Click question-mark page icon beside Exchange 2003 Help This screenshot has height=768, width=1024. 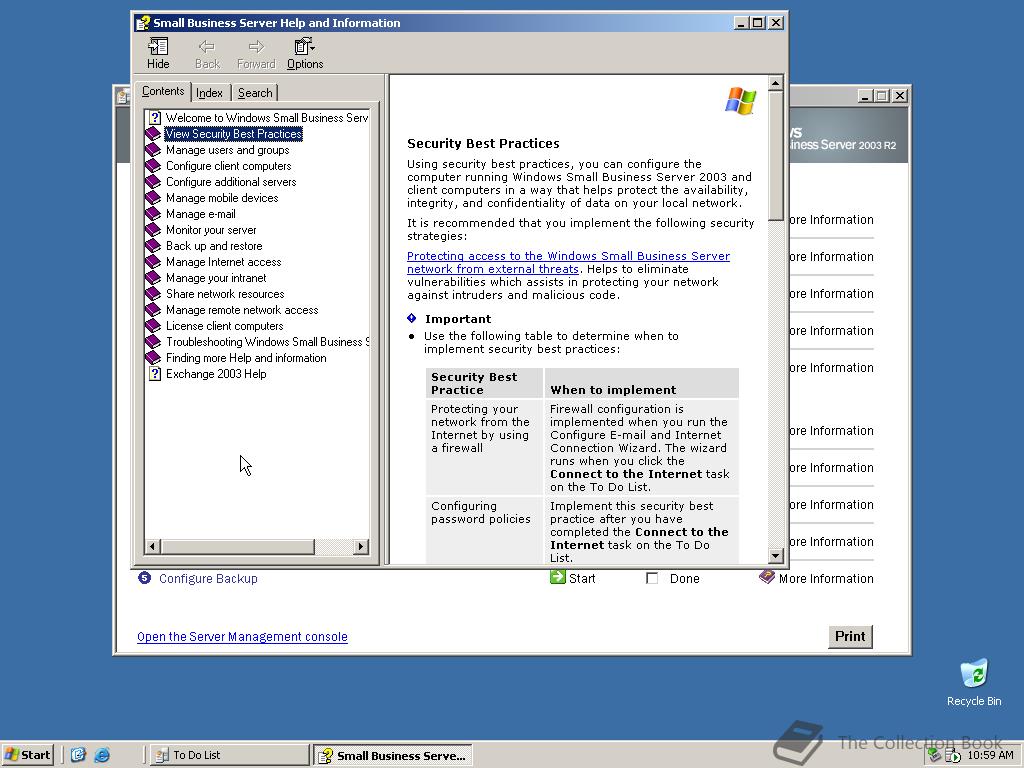tap(154, 374)
